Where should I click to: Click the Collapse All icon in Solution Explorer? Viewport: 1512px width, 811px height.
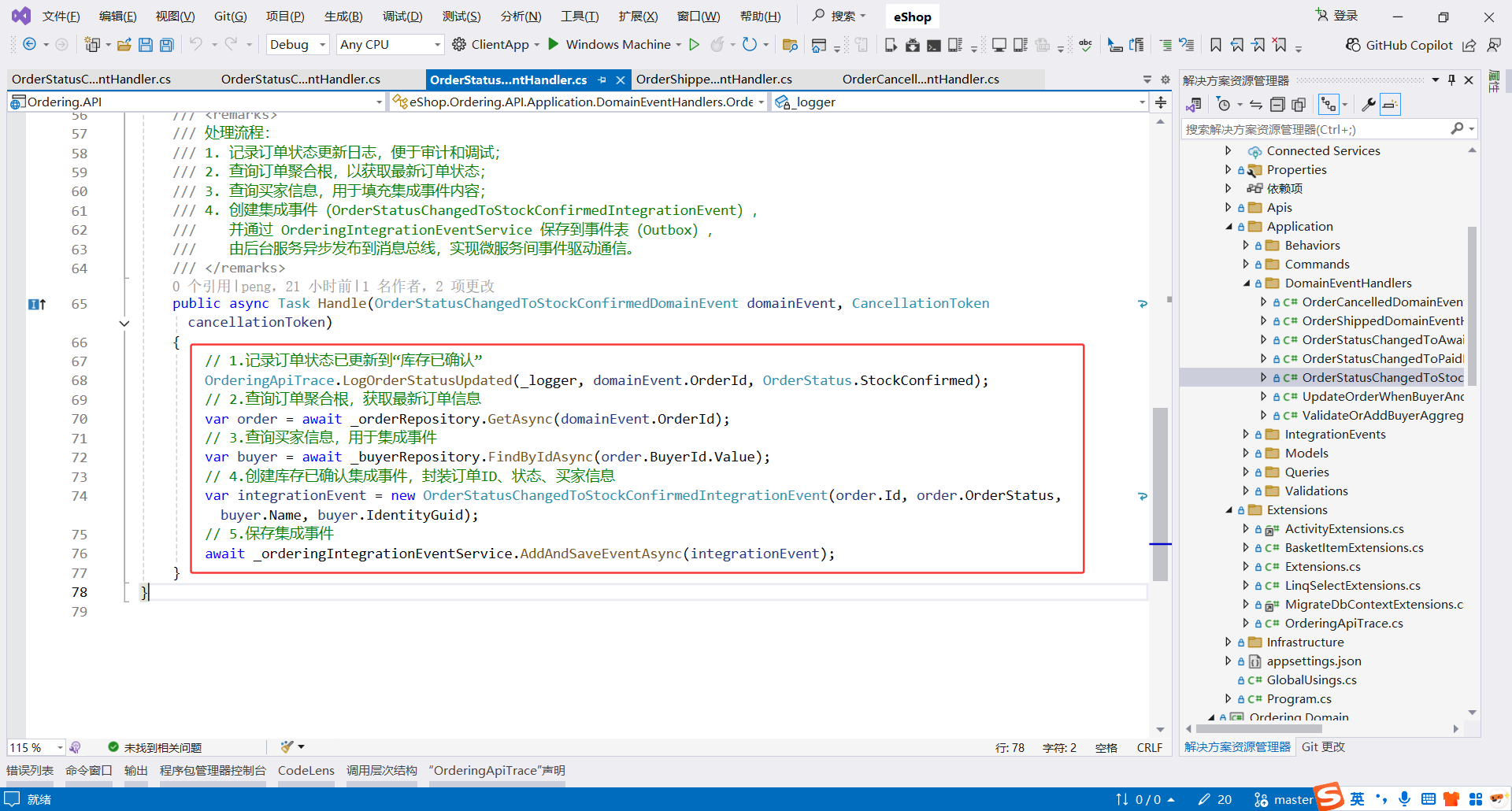click(1277, 105)
